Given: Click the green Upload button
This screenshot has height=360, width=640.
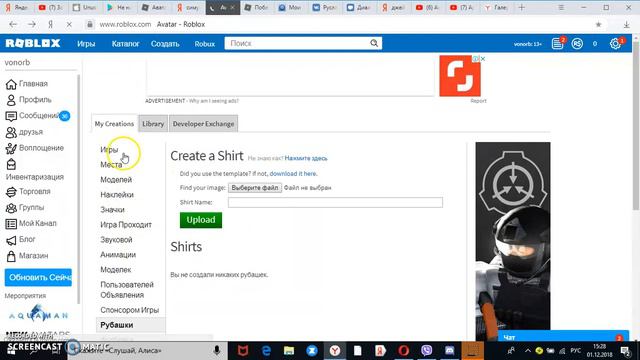Looking at the screenshot, I should point(201,220).
